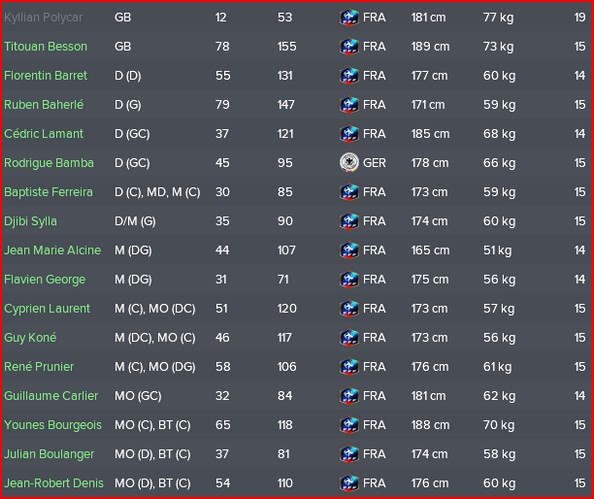
Task: Click GER nationality text for Rodrigue Bamba
Action: coord(374,163)
